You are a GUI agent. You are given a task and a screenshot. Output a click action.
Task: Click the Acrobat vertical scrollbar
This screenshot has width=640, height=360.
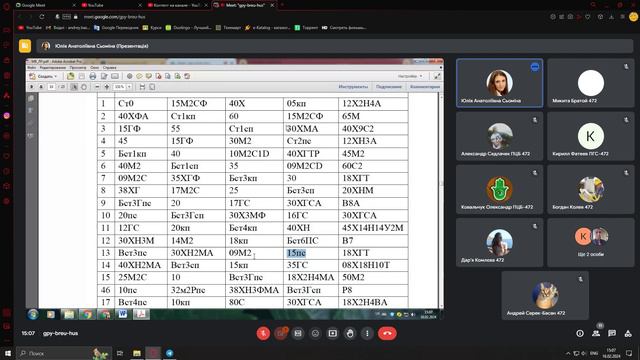[x=441, y=200]
